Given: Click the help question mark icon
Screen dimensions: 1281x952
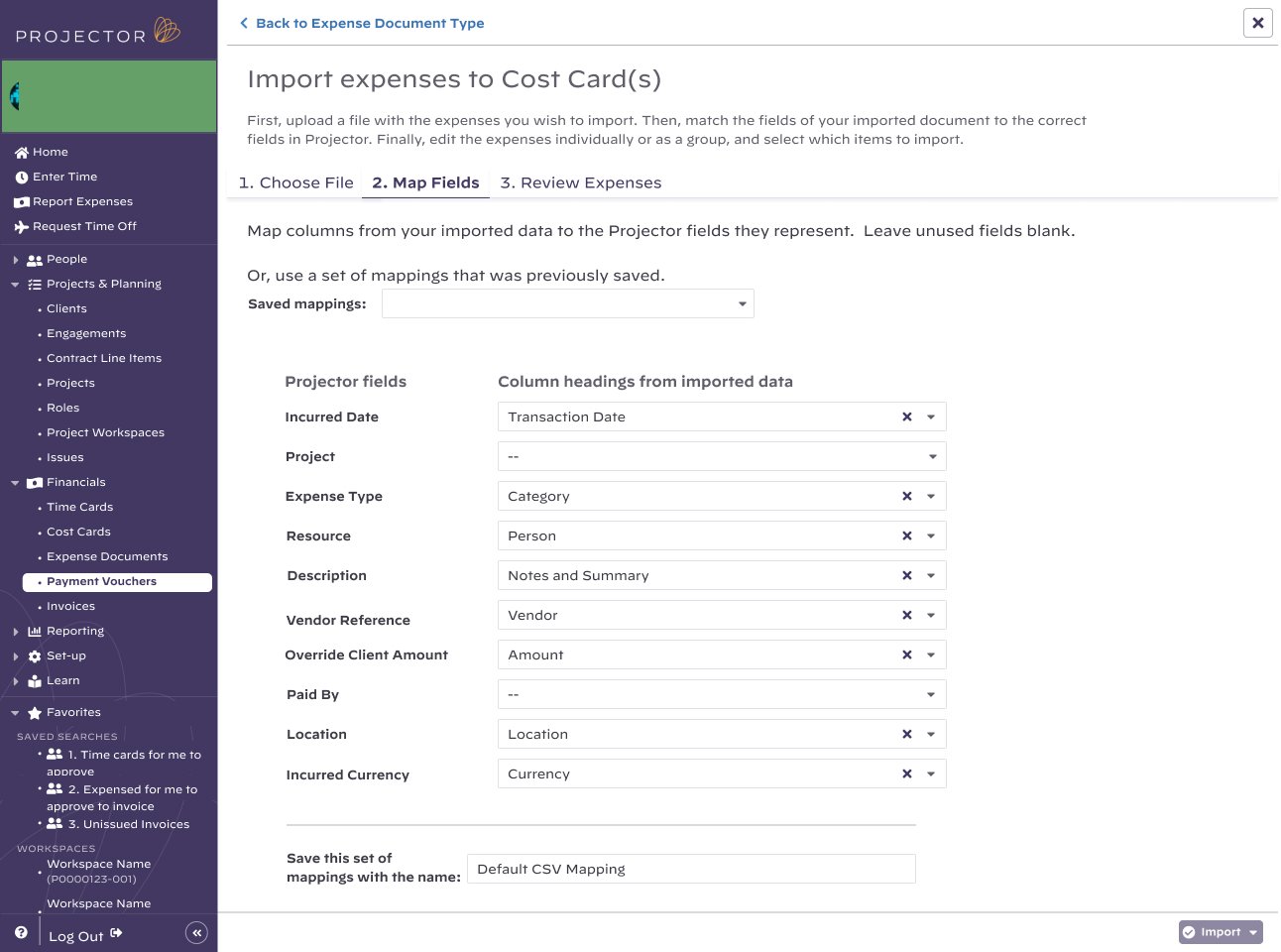Looking at the screenshot, I should [x=20, y=931].
